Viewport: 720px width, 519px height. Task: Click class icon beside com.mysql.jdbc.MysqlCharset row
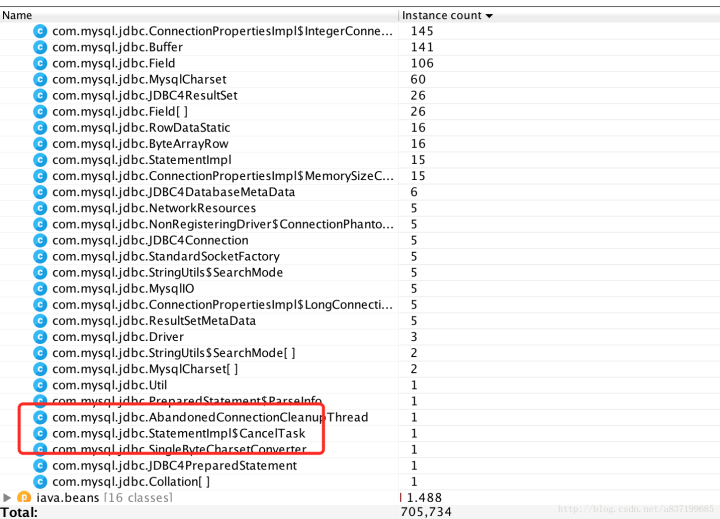pos(40,79)
